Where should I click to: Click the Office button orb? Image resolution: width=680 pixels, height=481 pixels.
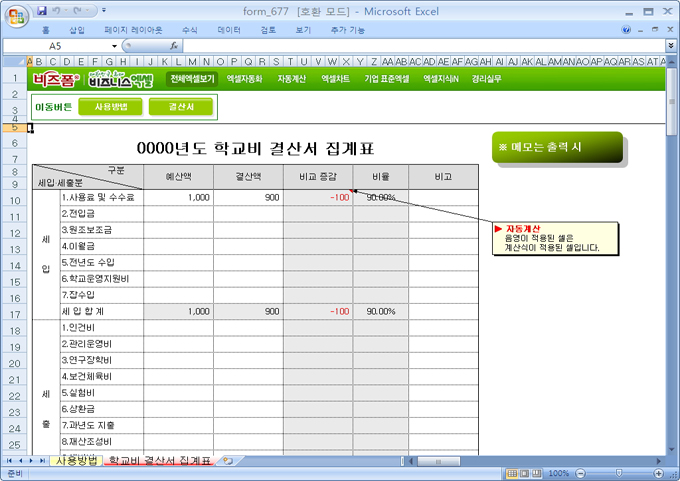(x=16, y=16)
